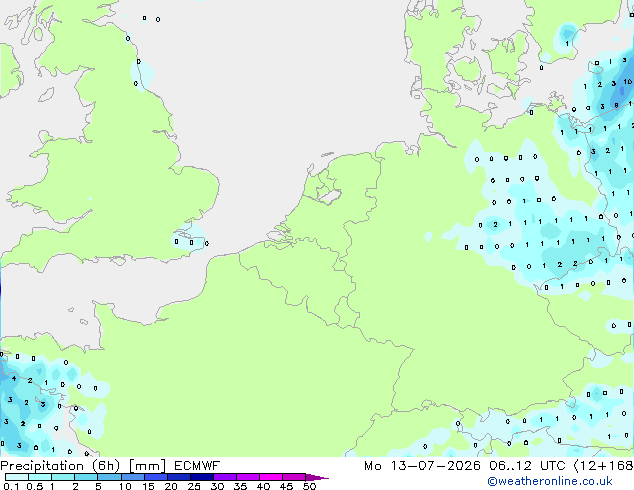Screen dimensions: 634x490
Task: Click the "Precipitation (6h)" title text
Action: click(60, 466)
